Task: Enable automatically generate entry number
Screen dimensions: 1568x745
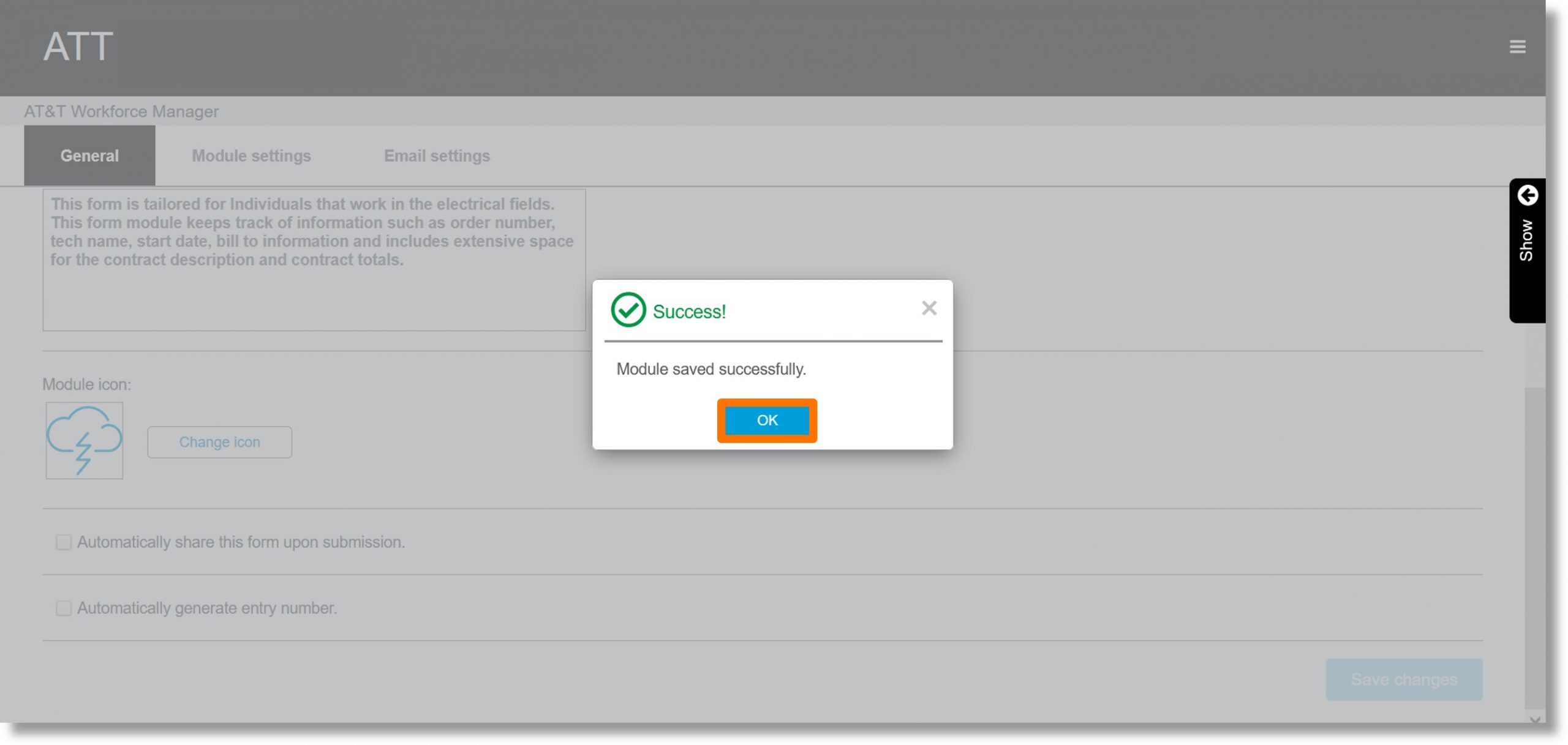Action: (x=62, y=607)
